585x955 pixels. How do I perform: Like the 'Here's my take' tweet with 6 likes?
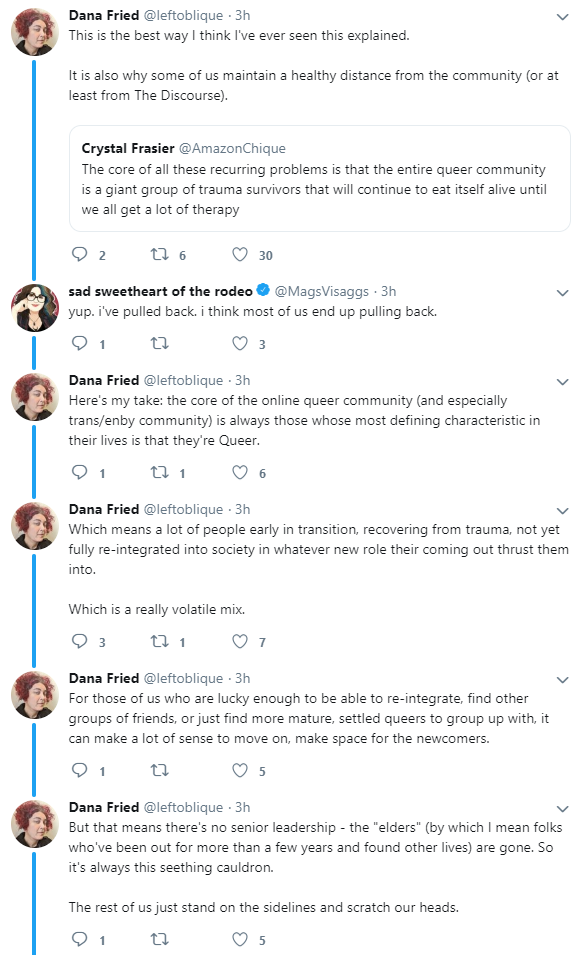[x=240, y=472]
